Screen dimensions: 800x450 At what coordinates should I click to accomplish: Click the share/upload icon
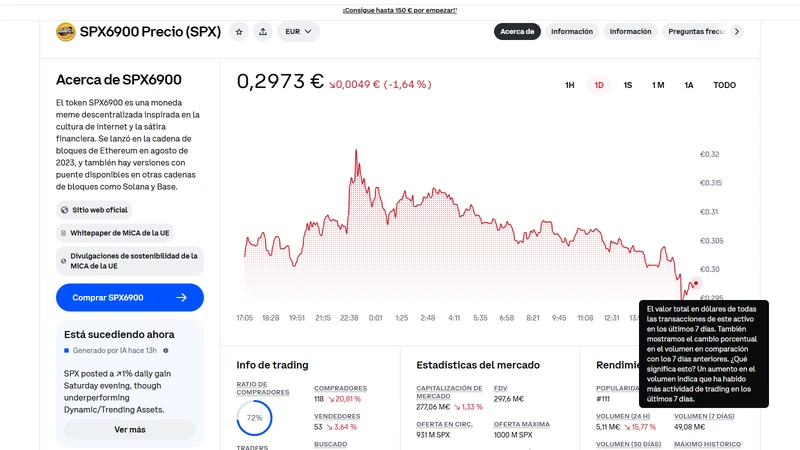pos(263,32)
